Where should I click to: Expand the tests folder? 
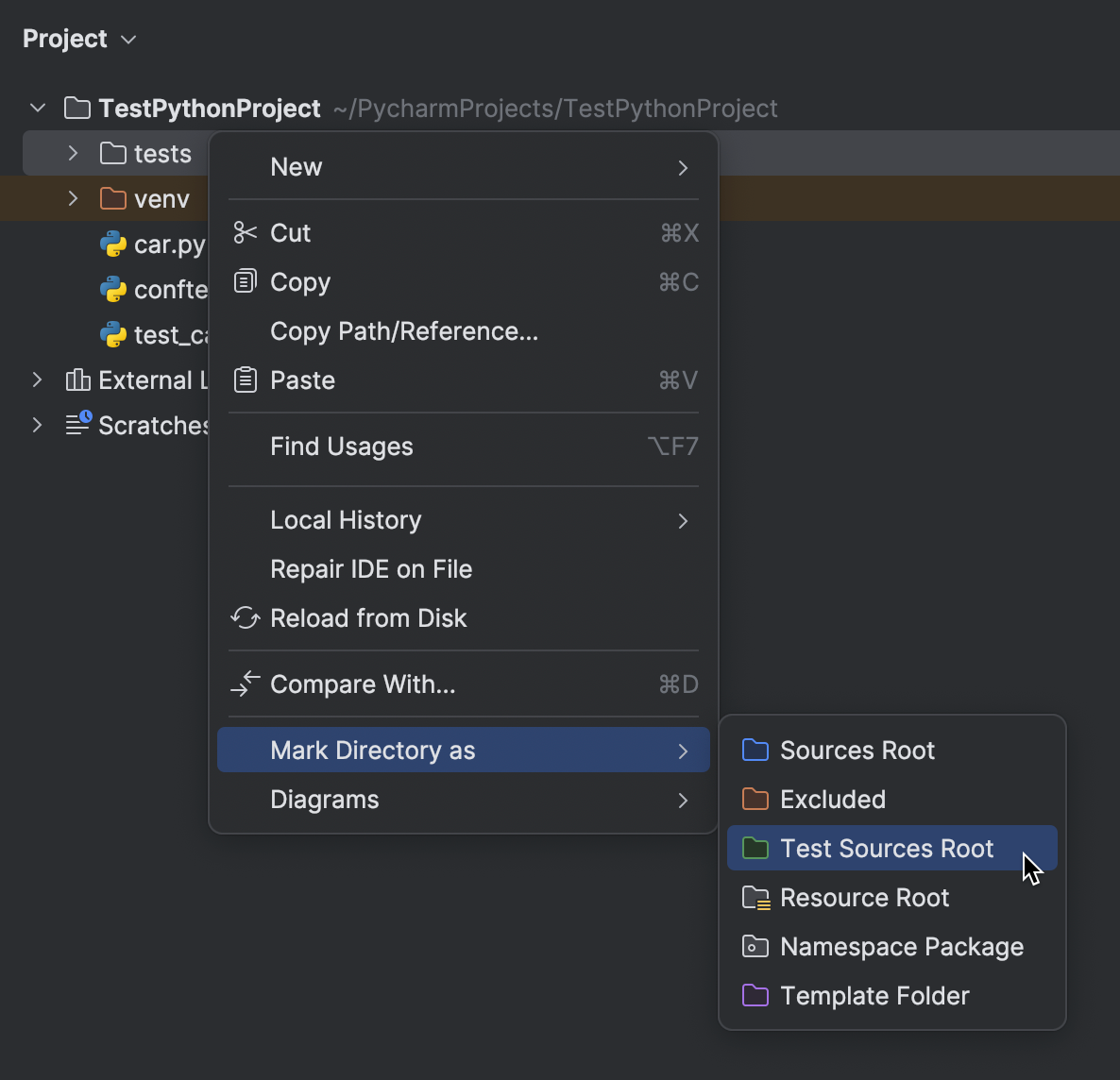pos(75,153)
